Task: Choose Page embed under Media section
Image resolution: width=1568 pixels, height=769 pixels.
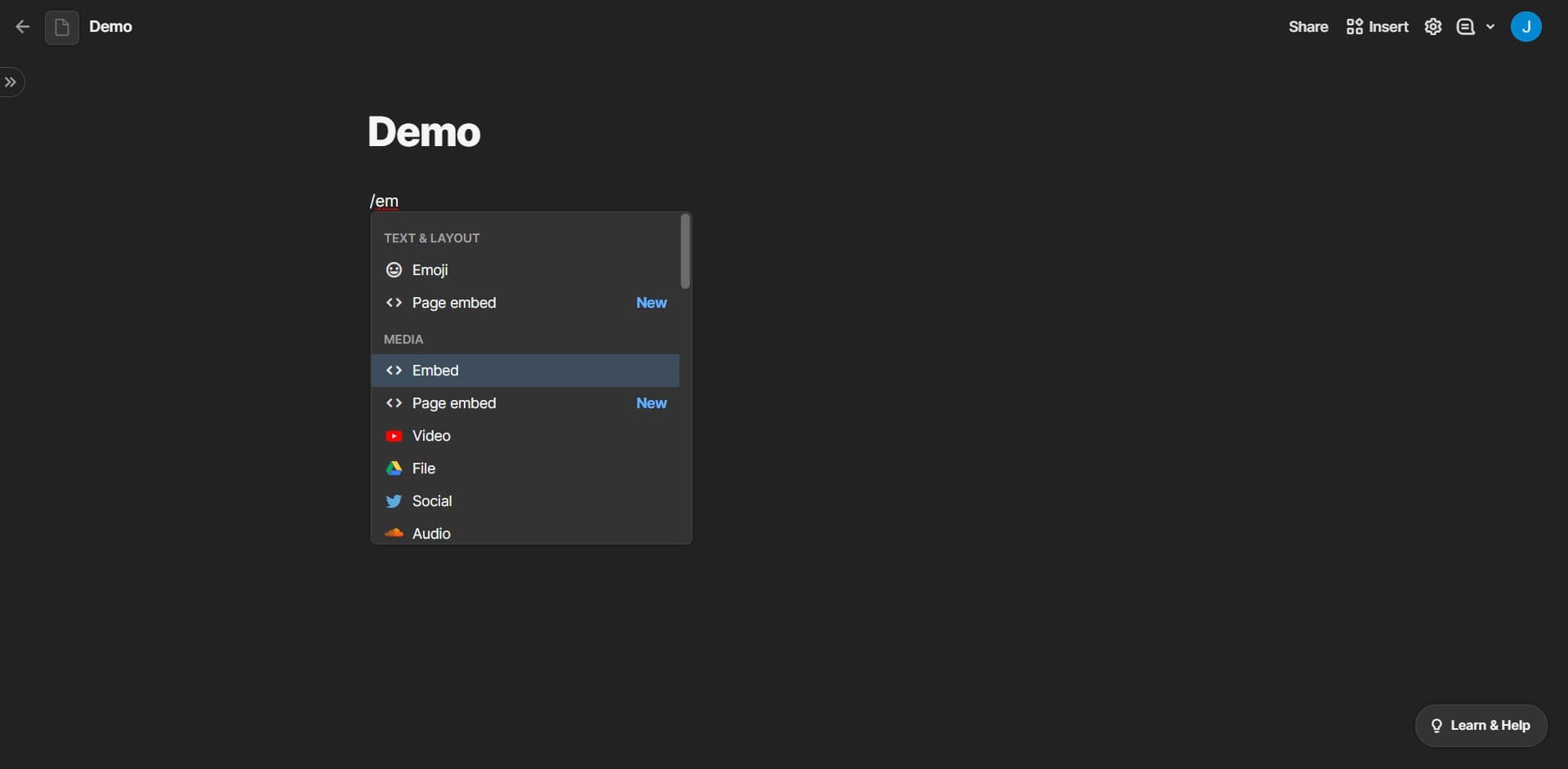Action: point(454,403)
